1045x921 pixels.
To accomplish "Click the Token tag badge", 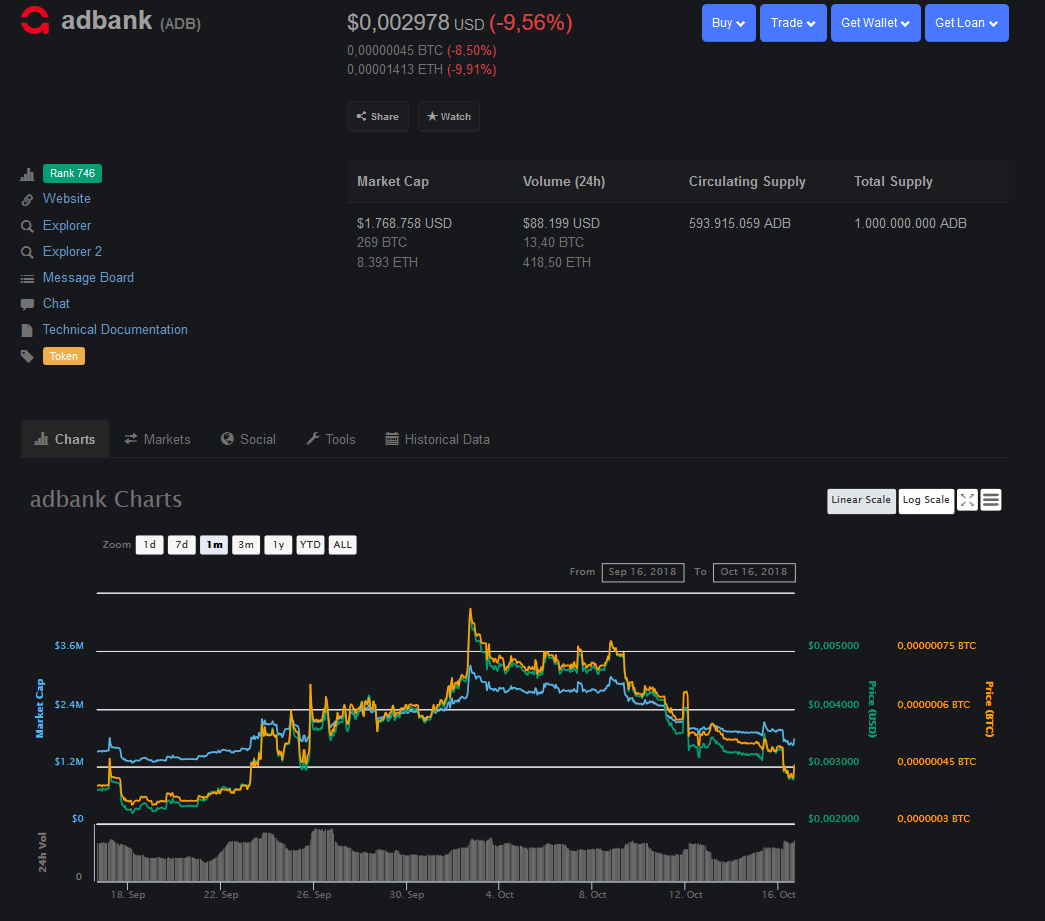I will [63, 356].
